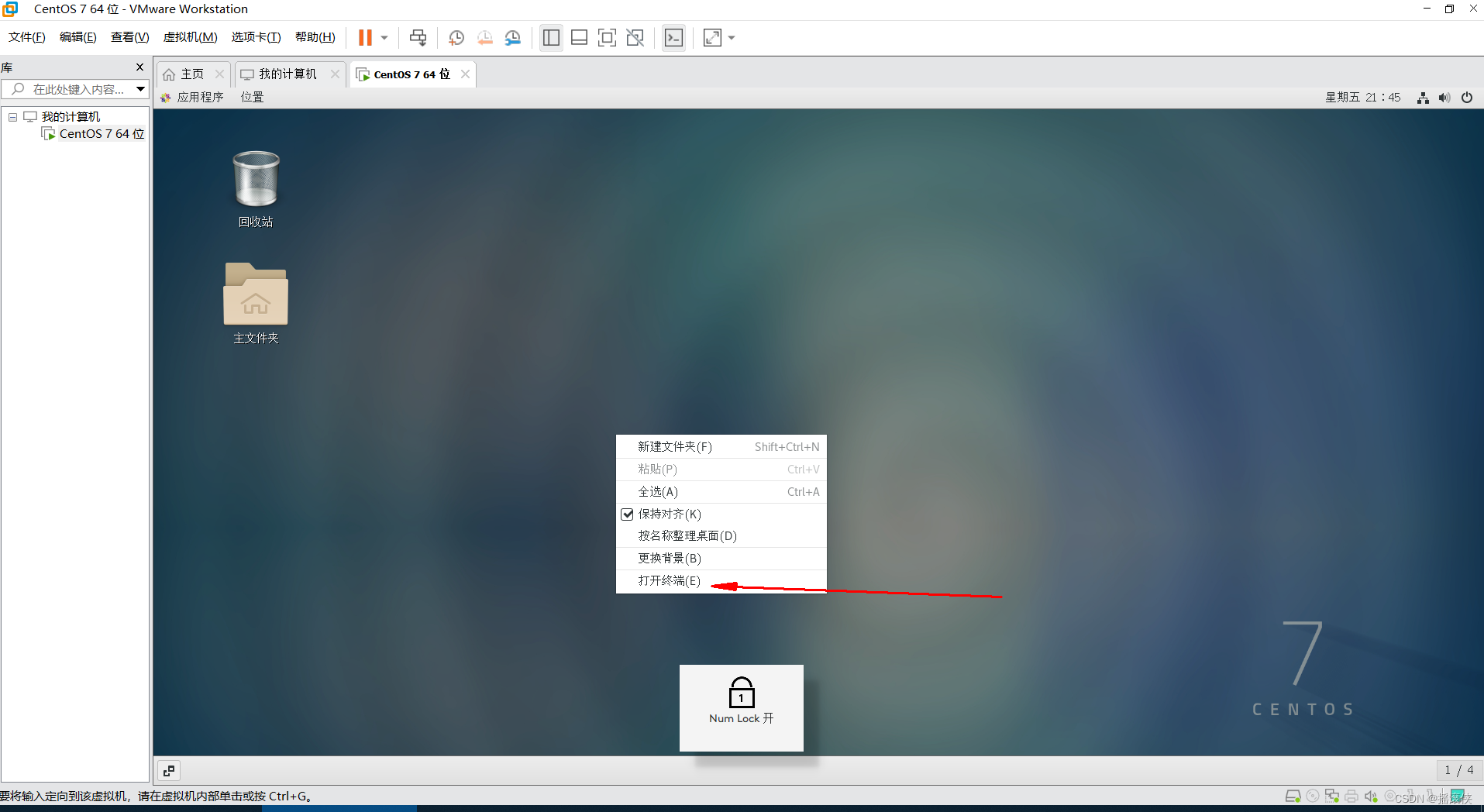Revert to the previous snapshot
The image size is (1484, 812).
[485, 37]
